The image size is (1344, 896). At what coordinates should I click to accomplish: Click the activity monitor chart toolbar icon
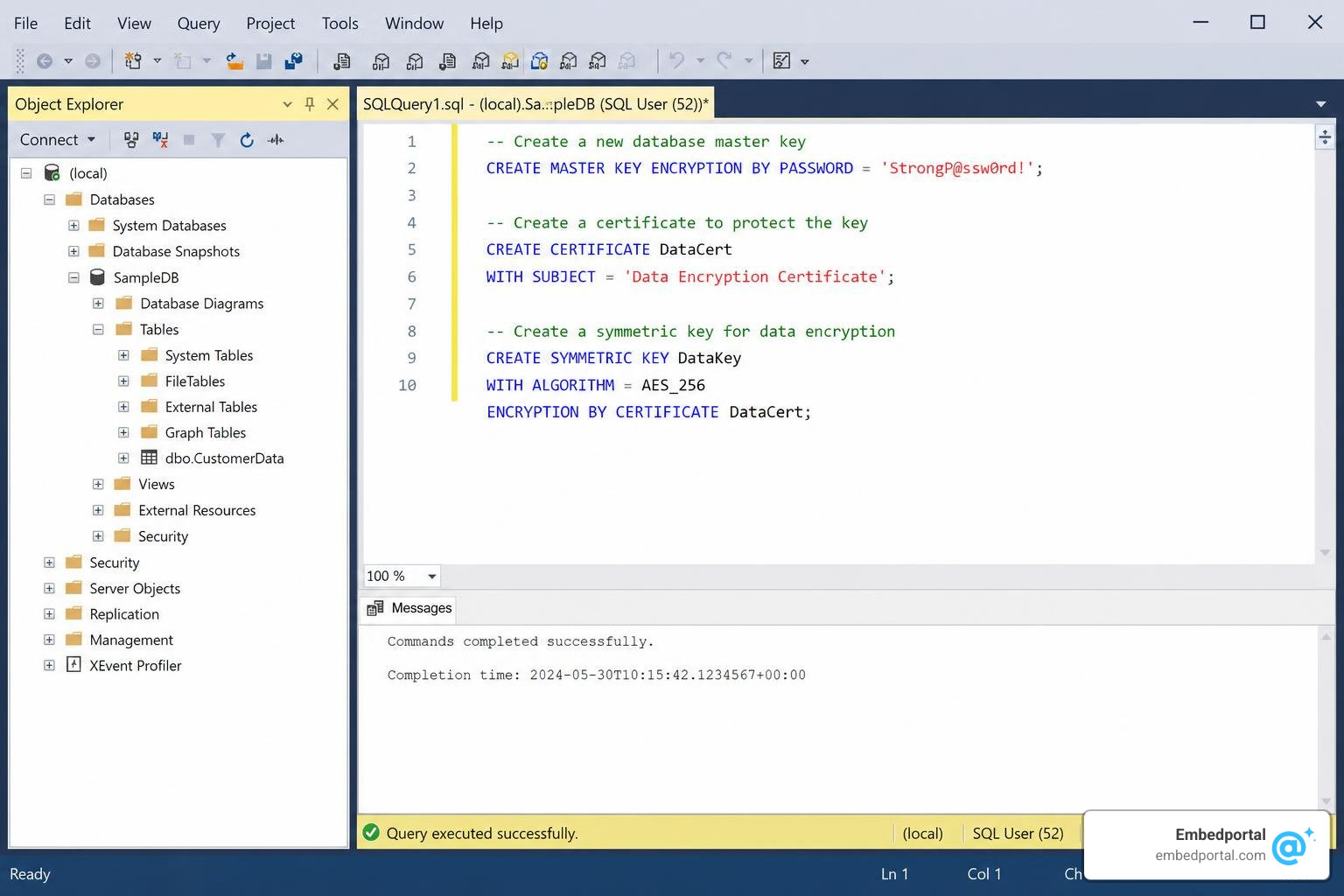781,61
